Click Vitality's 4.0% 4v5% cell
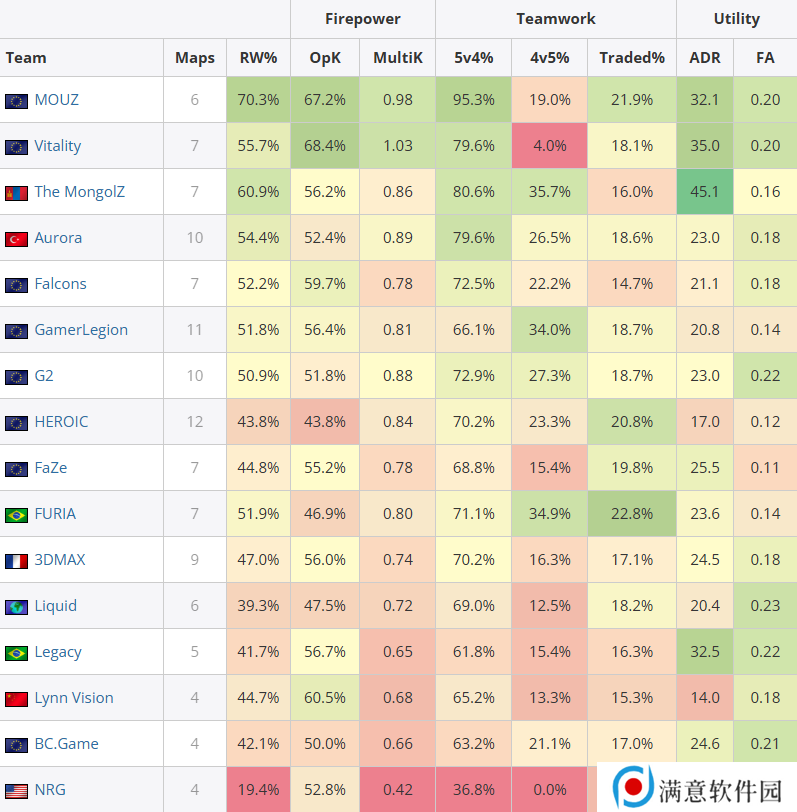This screenshot has height=812, width=797. tap(549, 146)
